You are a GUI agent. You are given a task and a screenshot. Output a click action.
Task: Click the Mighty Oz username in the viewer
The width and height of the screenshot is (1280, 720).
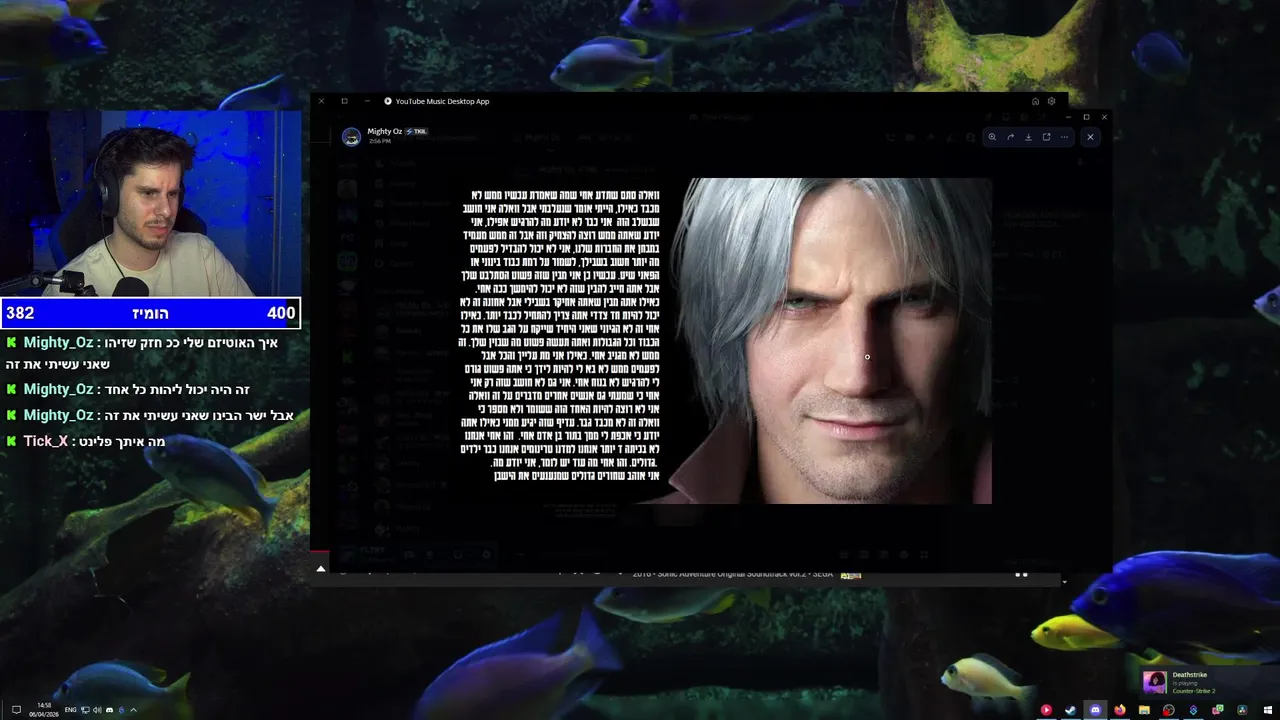click(384, 131)
